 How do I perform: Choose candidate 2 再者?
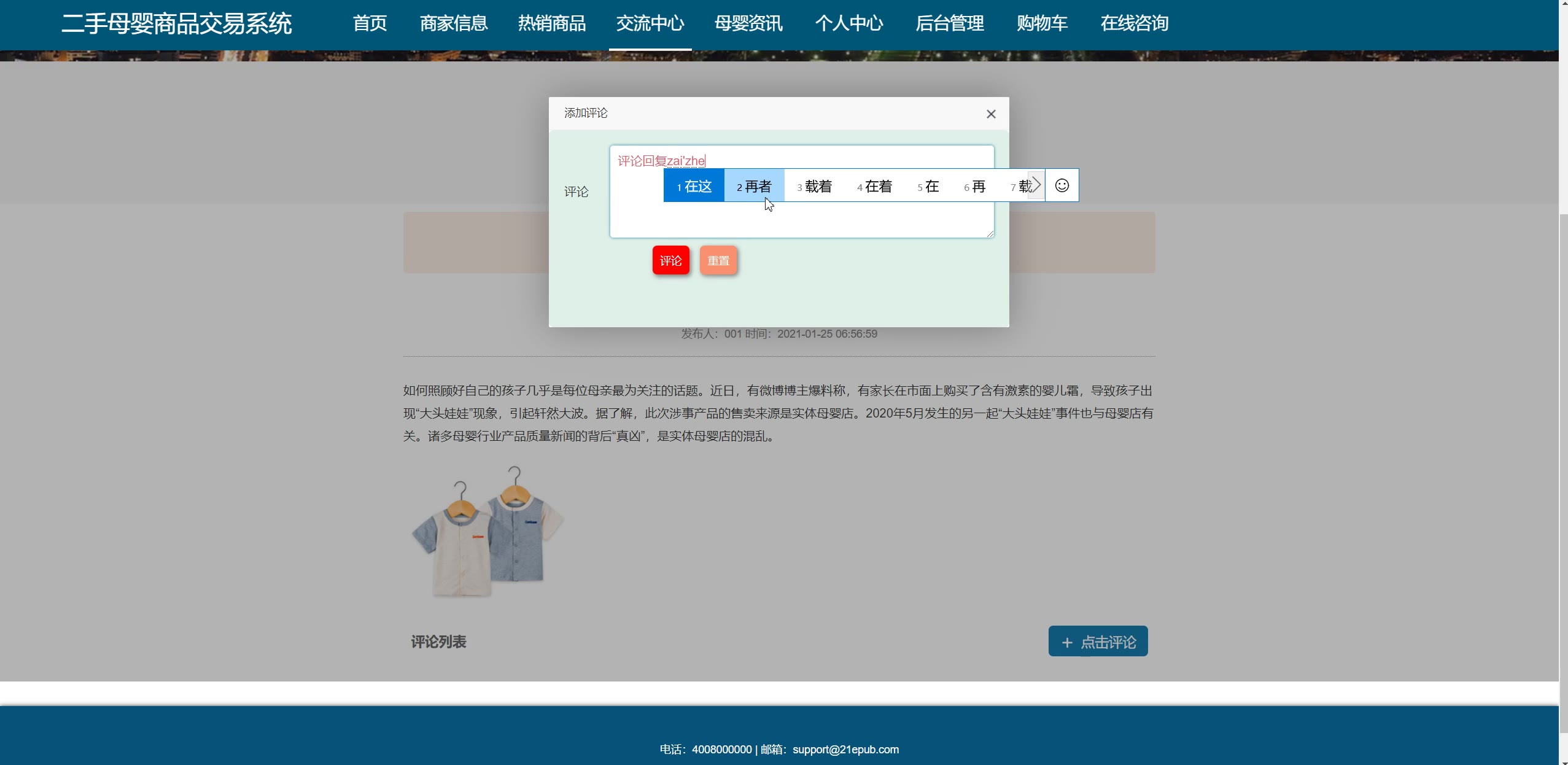point(754,186)
